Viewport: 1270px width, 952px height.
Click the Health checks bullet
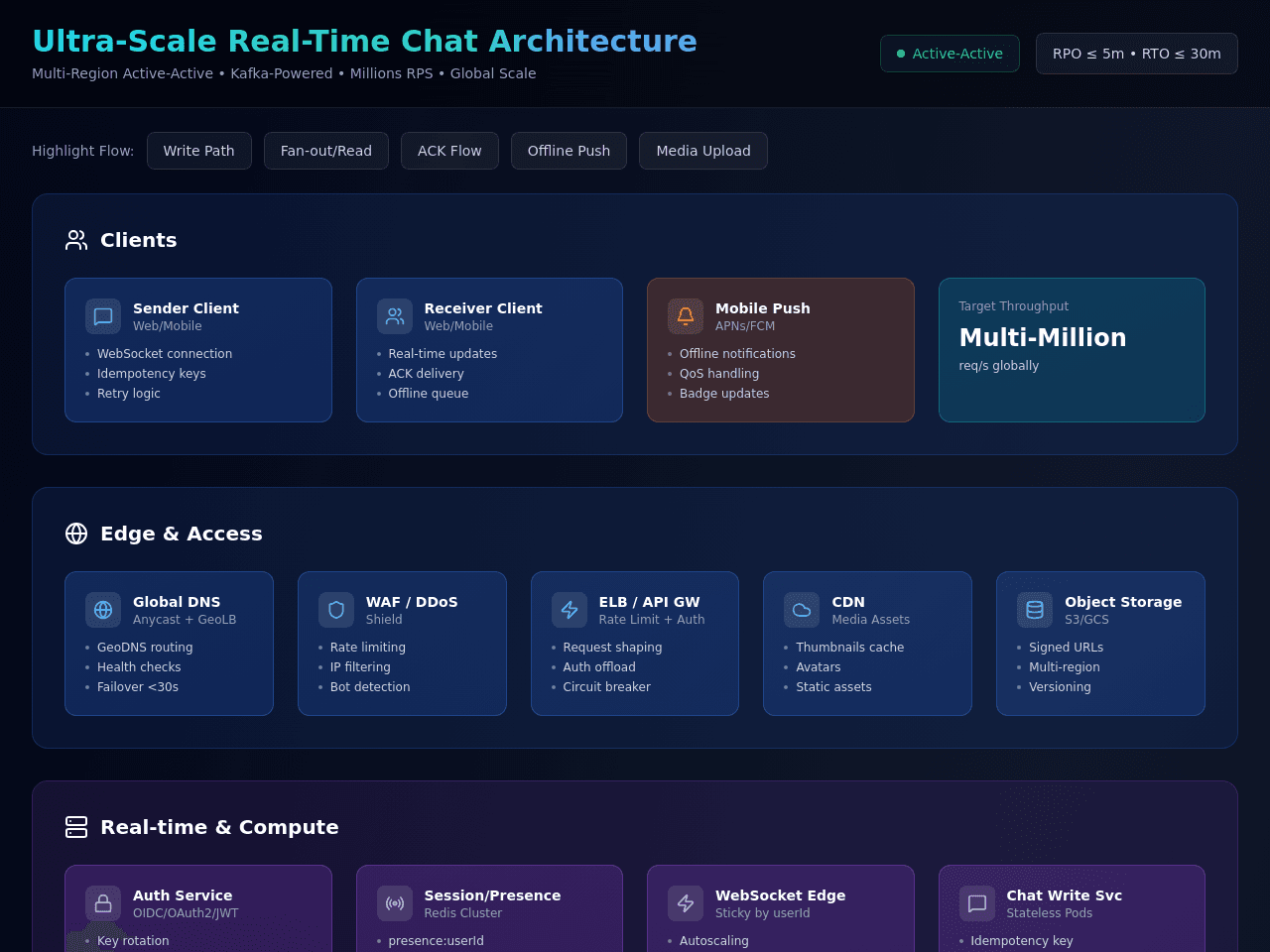point(139,667)
